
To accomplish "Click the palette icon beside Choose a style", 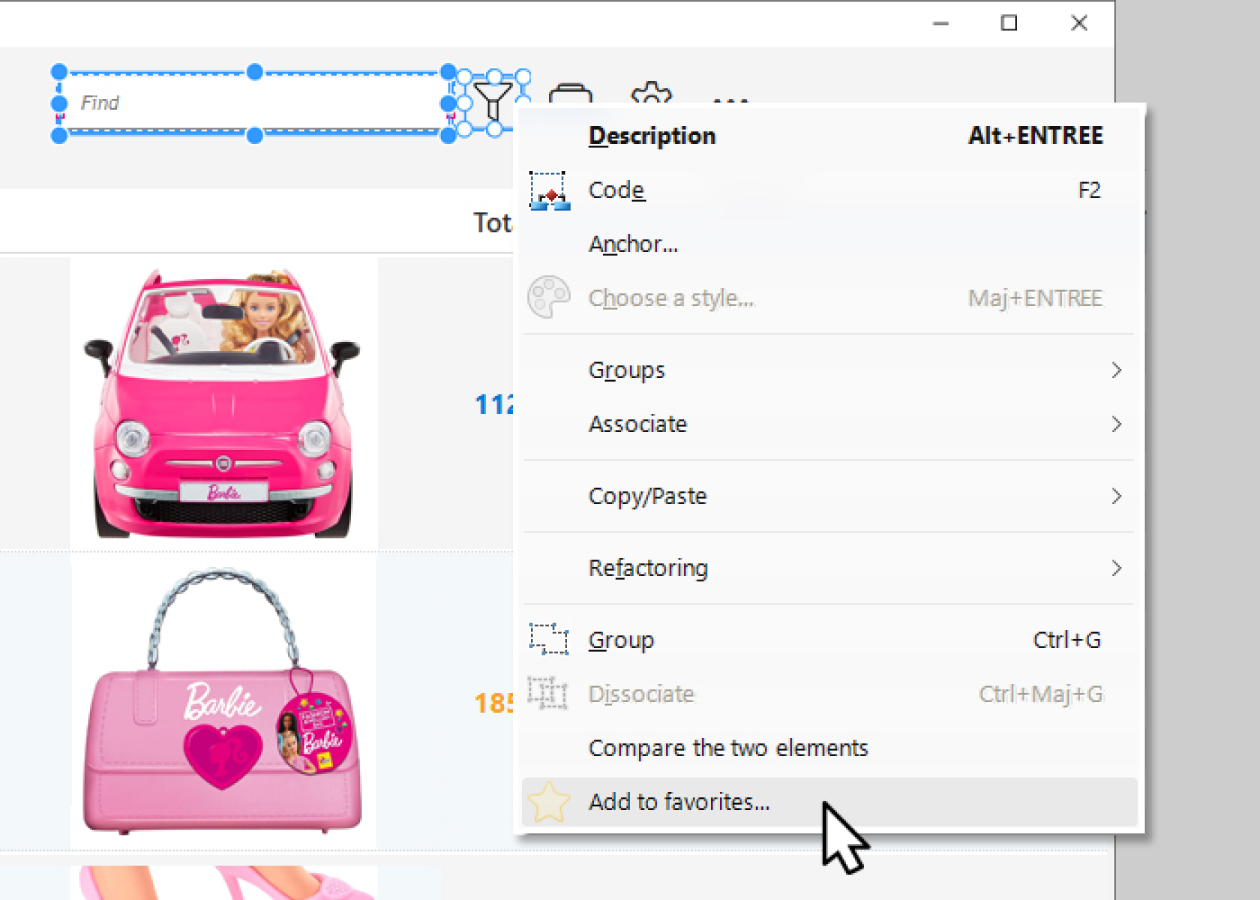I will pos(549,298).
